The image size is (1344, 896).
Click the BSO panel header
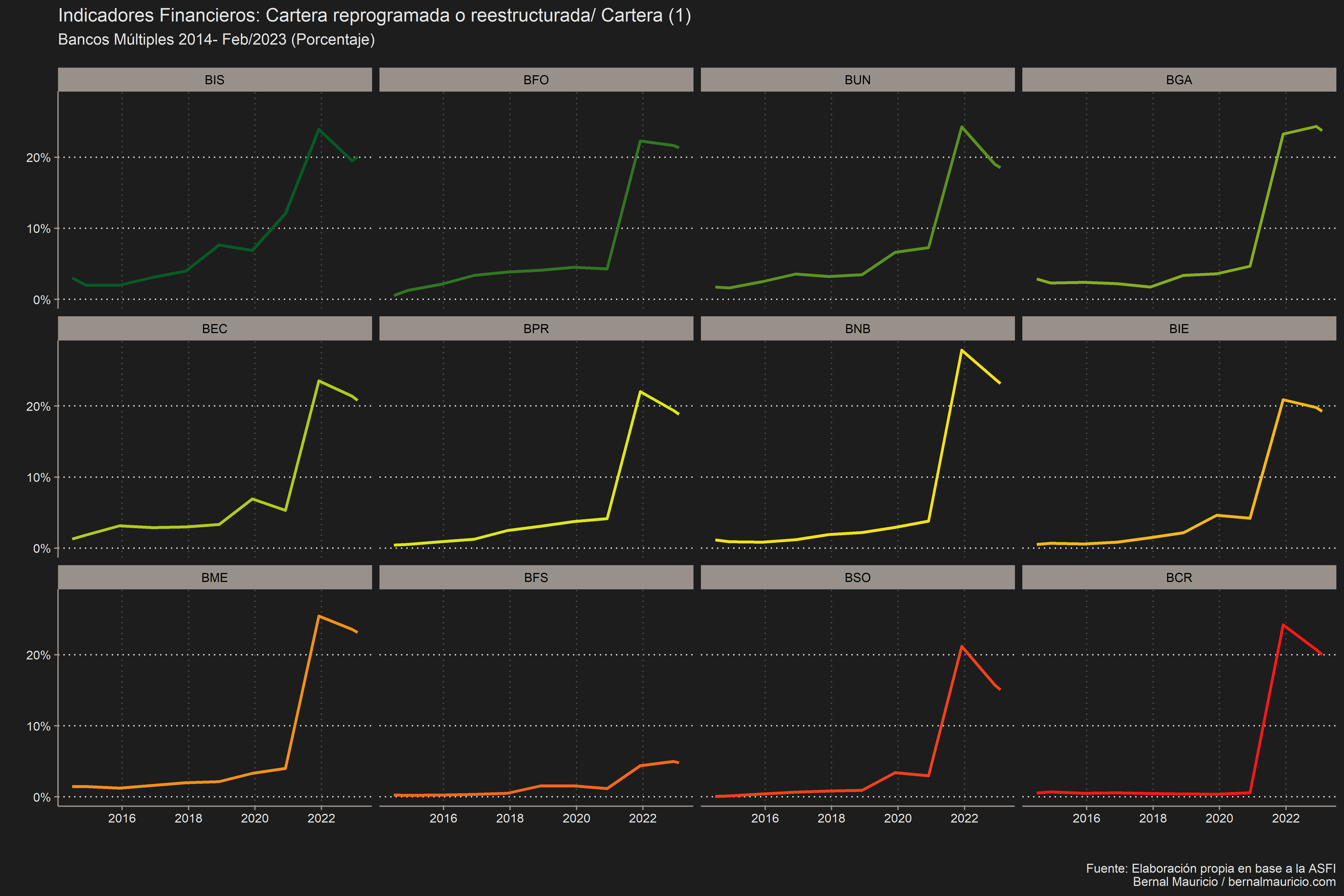[x=858, y=577]
